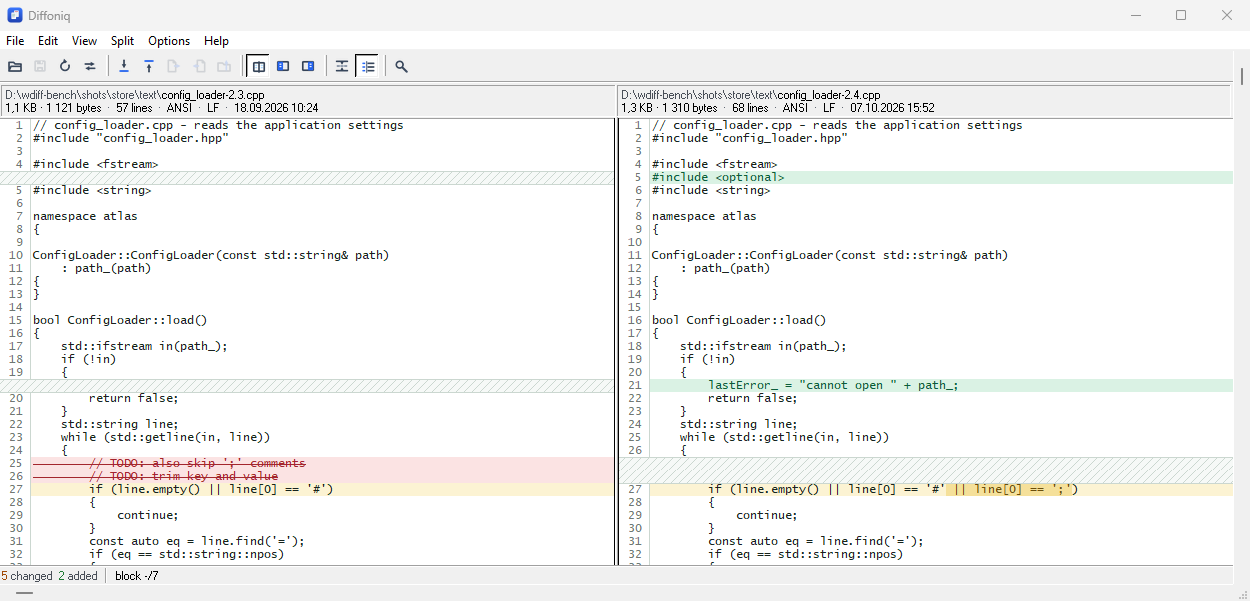Click the left file date 18.09.2026 10:24
Viewport: 1250px width, 601px height.
pos(276,107)
